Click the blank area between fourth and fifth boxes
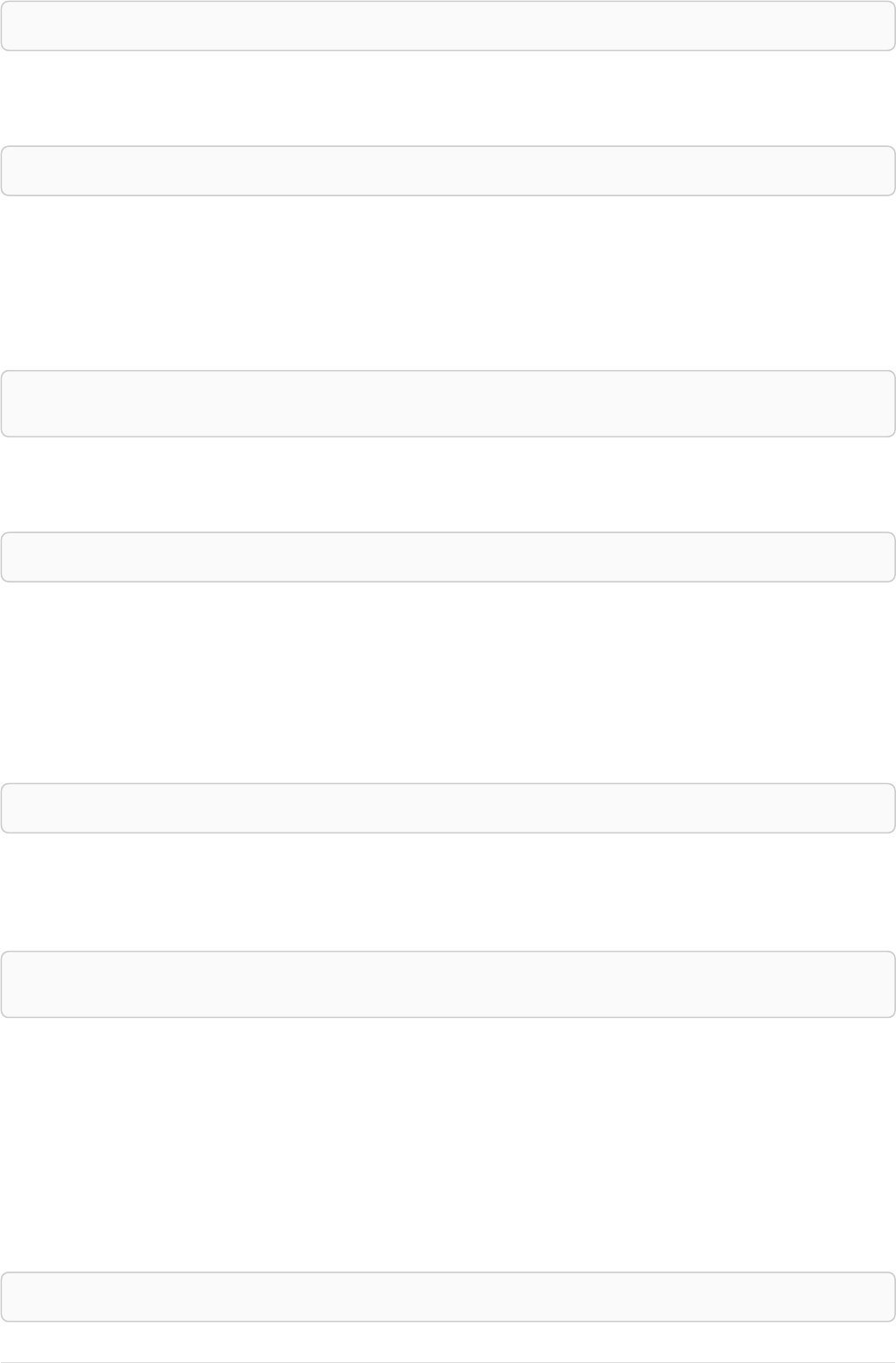 [448, 683]
